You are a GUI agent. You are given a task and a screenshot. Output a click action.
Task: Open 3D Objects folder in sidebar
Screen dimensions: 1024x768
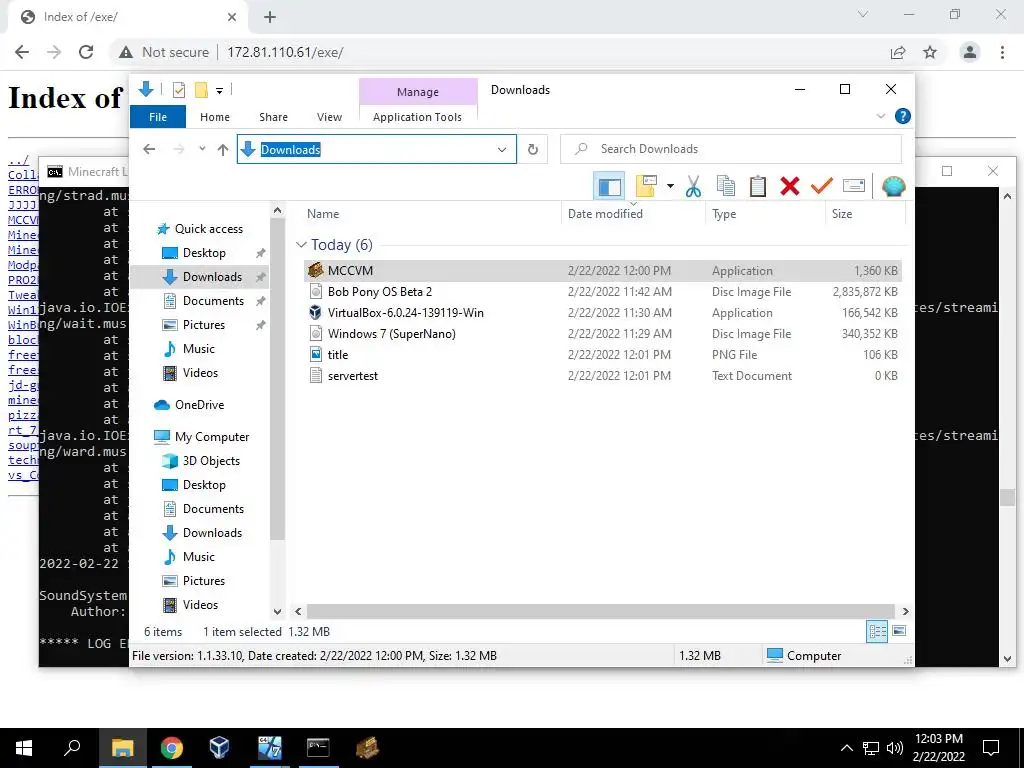click(x=201, y=461)
